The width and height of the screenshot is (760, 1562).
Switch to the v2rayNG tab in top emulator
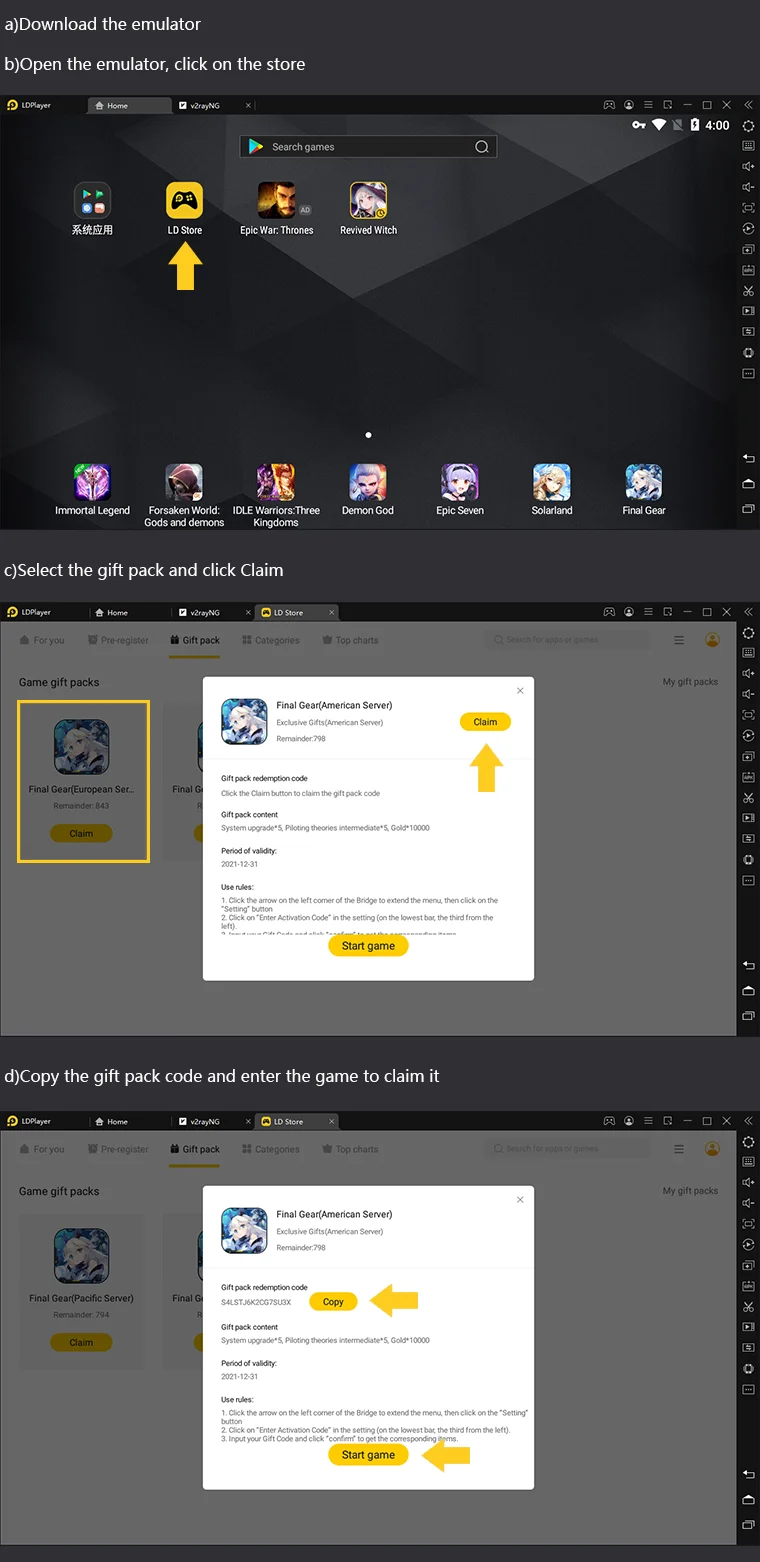coord(205,105)
